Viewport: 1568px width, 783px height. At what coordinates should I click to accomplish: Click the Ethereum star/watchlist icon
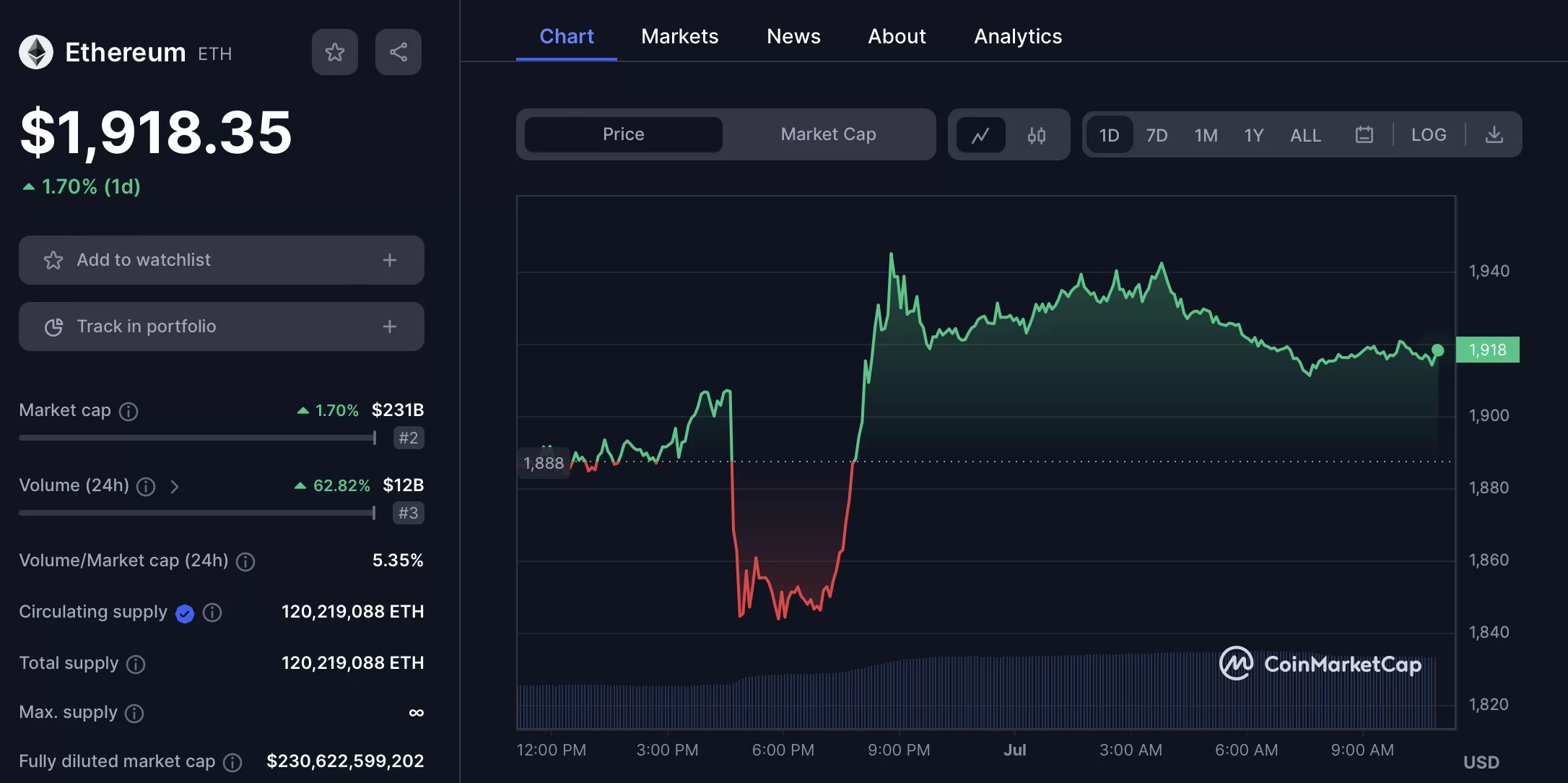[x=335, y=51]
